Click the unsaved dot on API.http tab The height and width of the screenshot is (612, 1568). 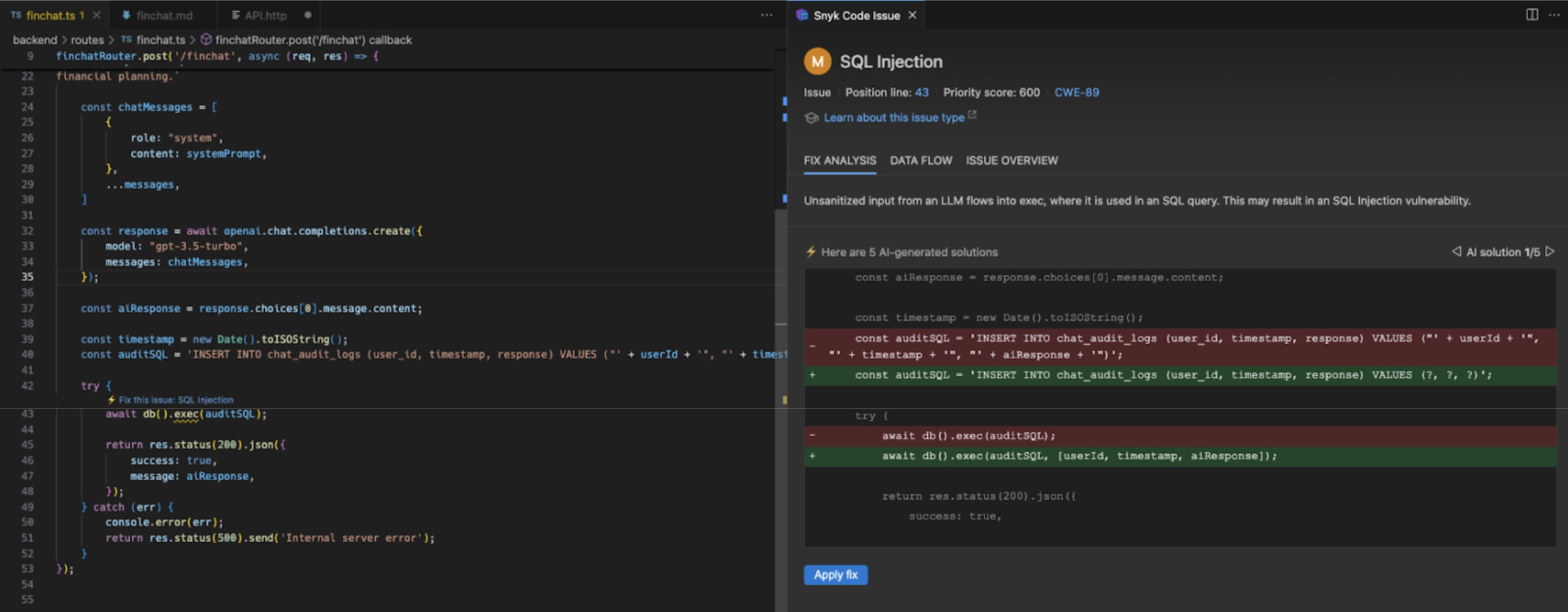pyautogui.click(x=308, y=15)
